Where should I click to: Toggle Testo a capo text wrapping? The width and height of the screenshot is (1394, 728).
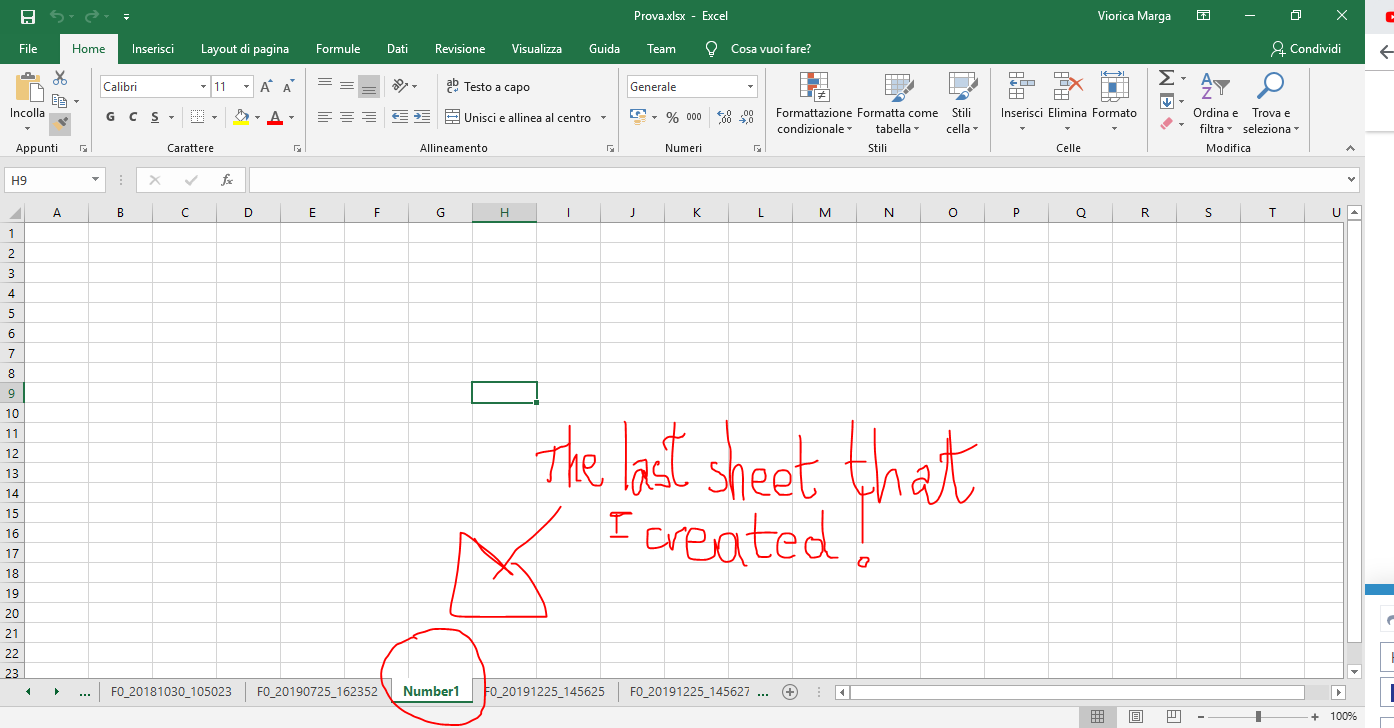[488, 87]
